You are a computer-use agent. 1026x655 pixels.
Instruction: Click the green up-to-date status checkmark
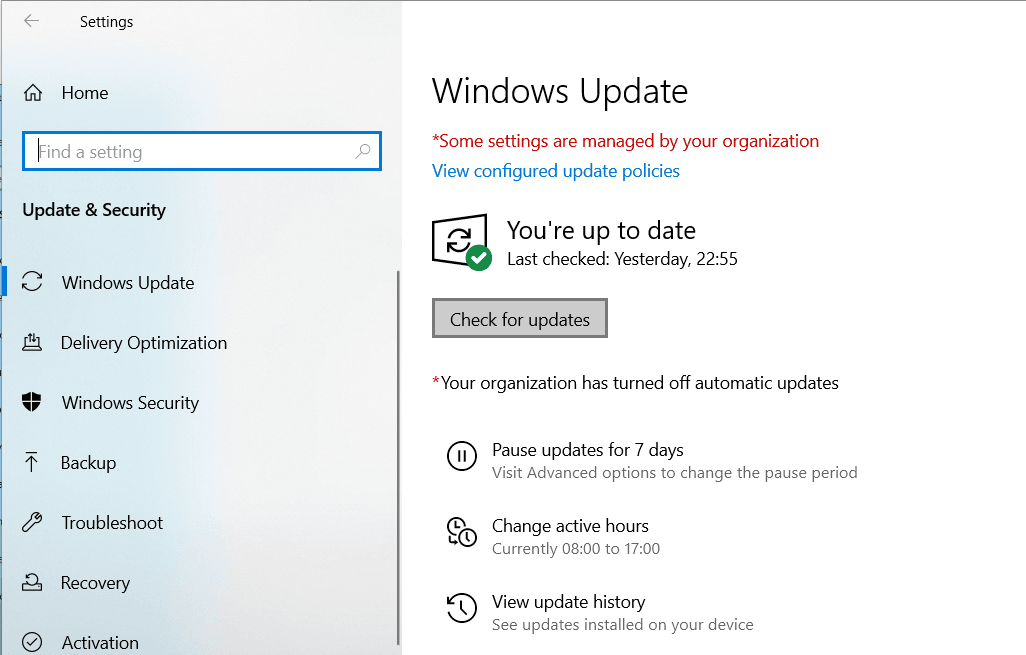[479, 258]
